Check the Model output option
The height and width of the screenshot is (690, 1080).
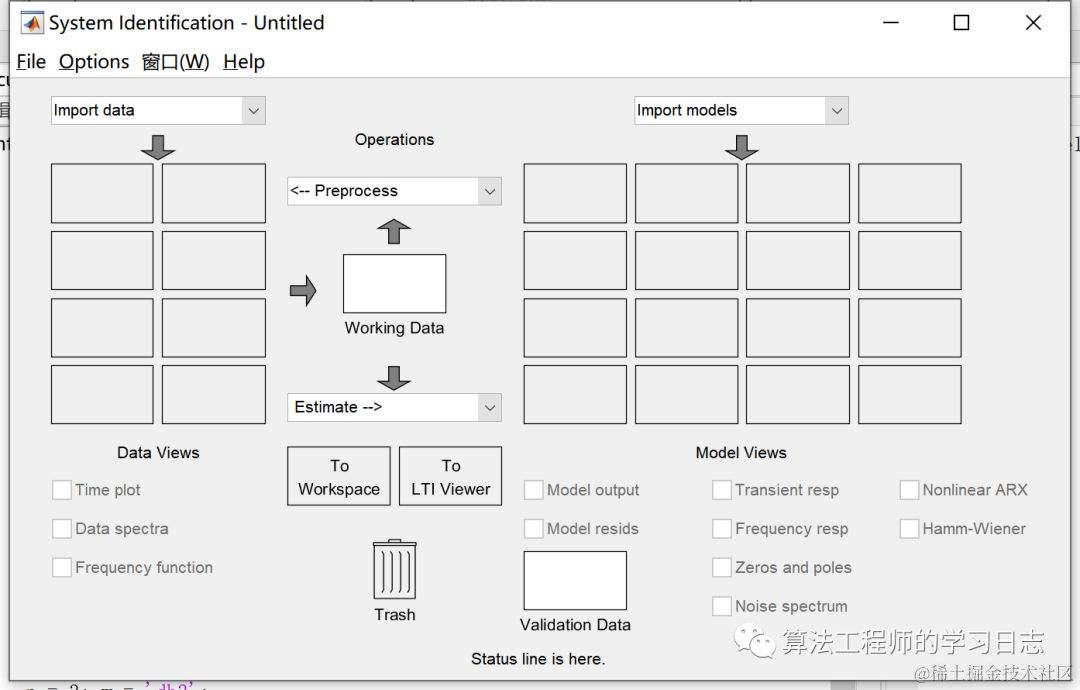tap(534, 490)
